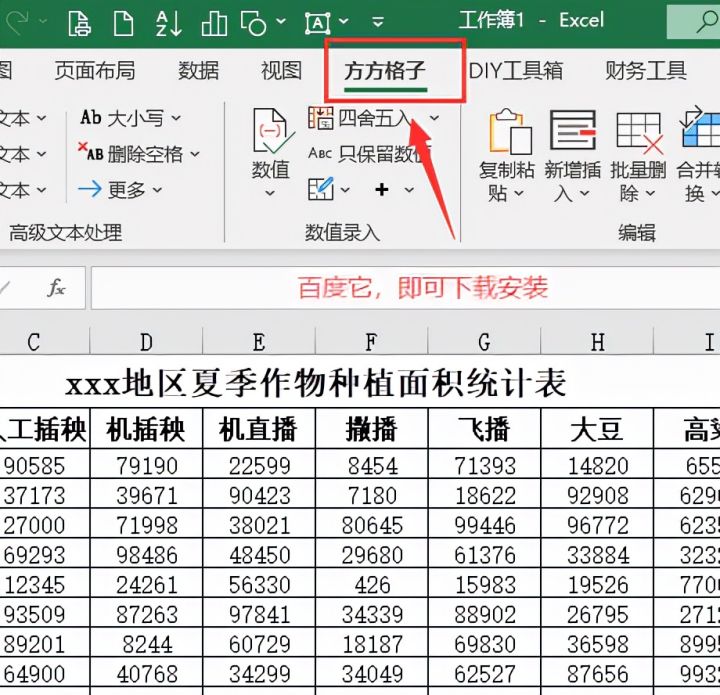Viewport: 720px width, 695px height.
Task: Click the 大小写 case conversion button
Action: coord(122,118)
